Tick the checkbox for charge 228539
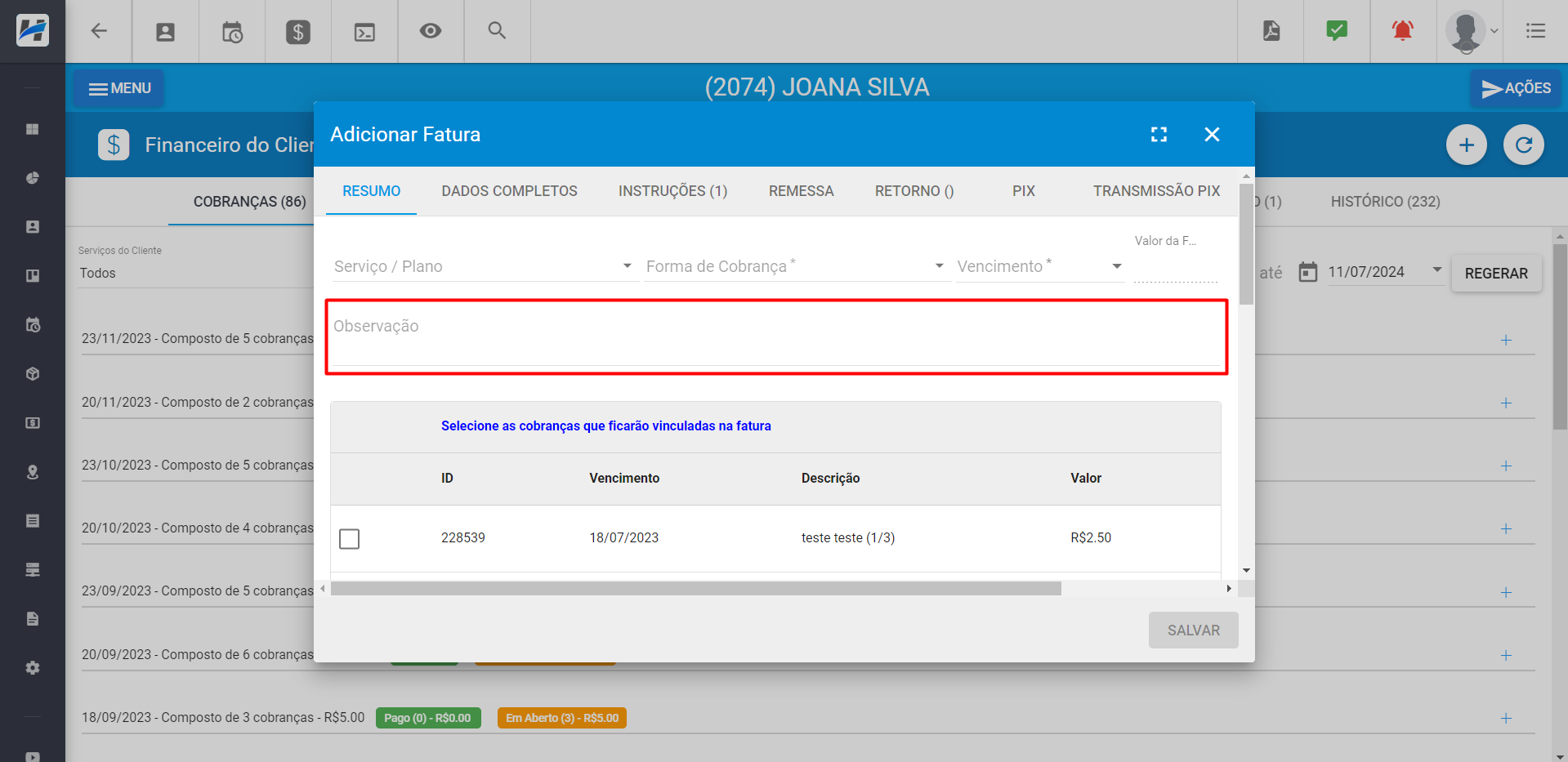The width and height of the screenshot is (1568, 762). coord(349,539)
